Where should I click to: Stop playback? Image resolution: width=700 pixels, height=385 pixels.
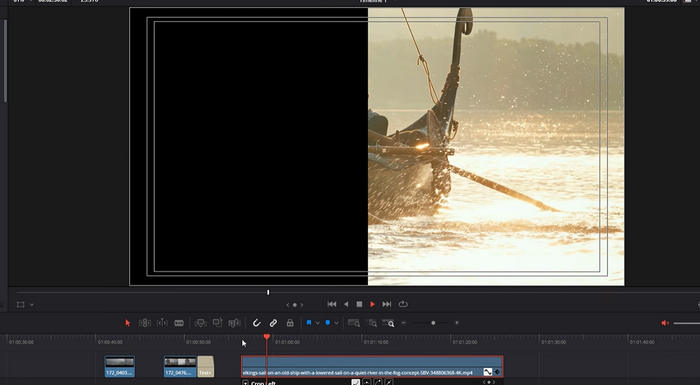[x=359, y=304]
